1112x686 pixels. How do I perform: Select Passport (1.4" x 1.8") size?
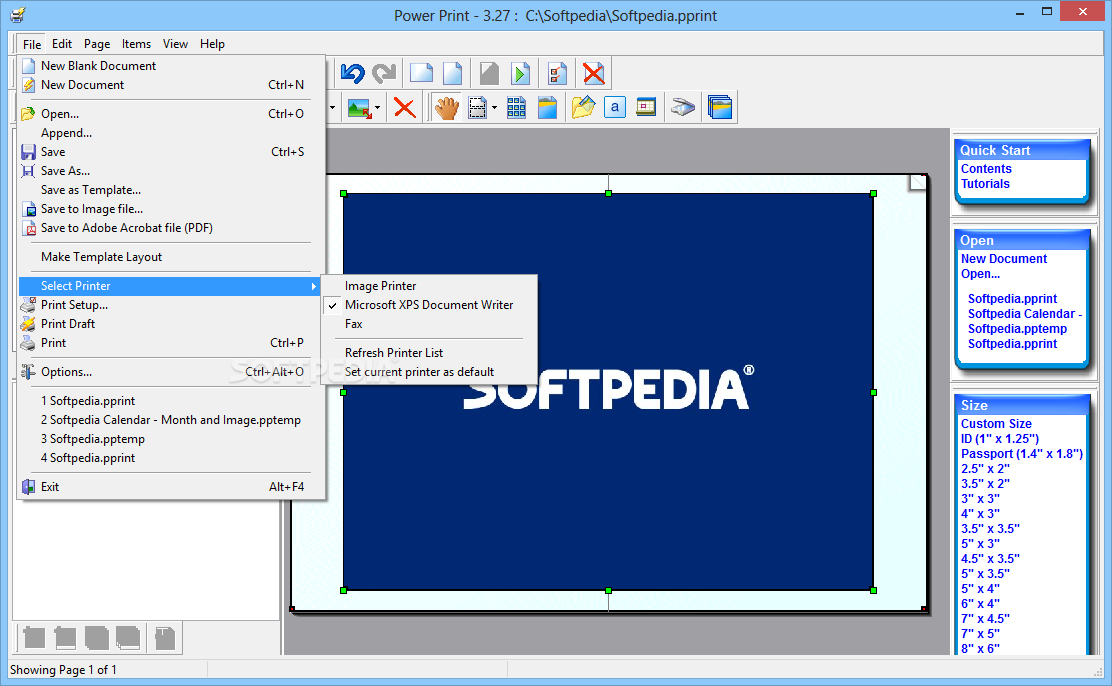tap(1021, 453)
